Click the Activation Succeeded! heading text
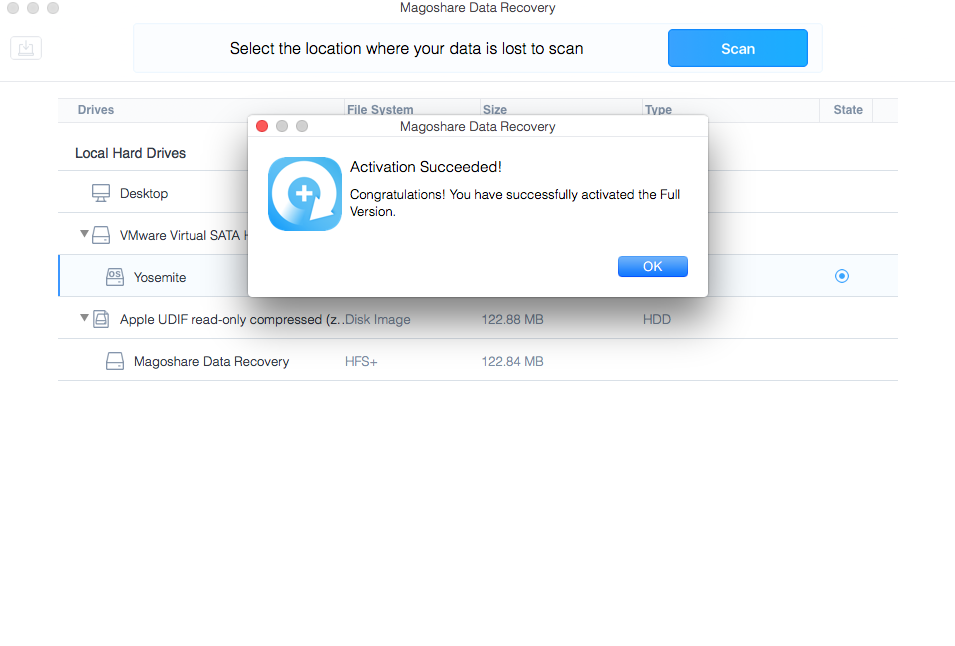This screenshot has width=955, height=646. coord(426,167)
